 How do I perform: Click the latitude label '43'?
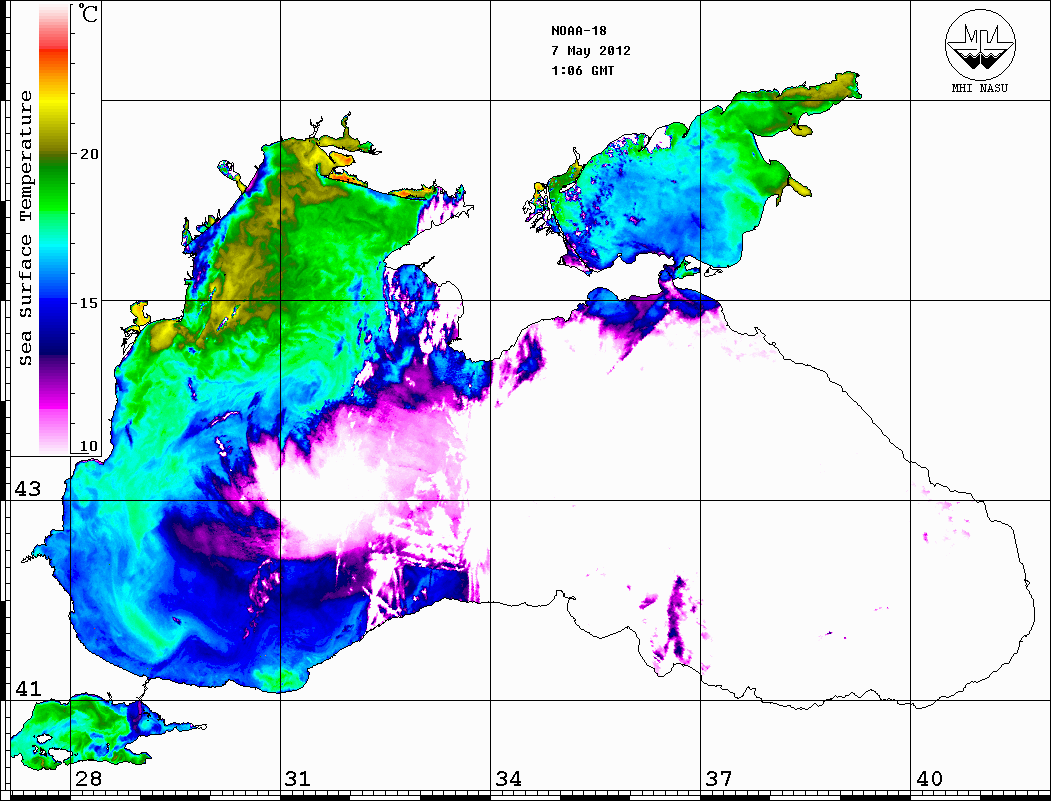(x=27, y=489)
